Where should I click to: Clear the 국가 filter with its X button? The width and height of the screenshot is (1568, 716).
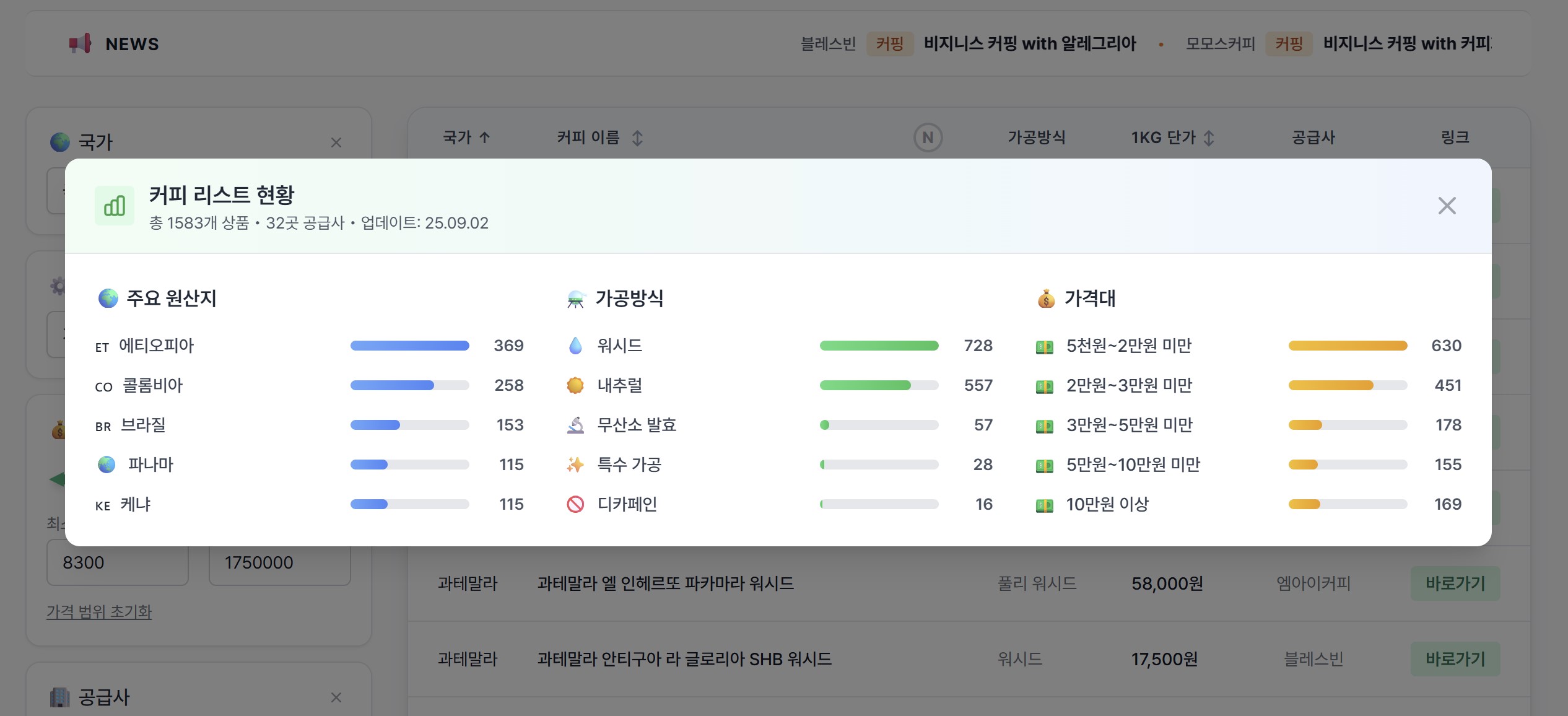(x=336, y=142)
